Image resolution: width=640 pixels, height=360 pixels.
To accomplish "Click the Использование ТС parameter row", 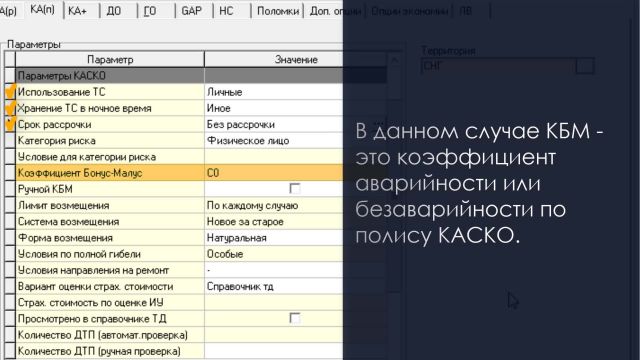I will coord(110,92).
